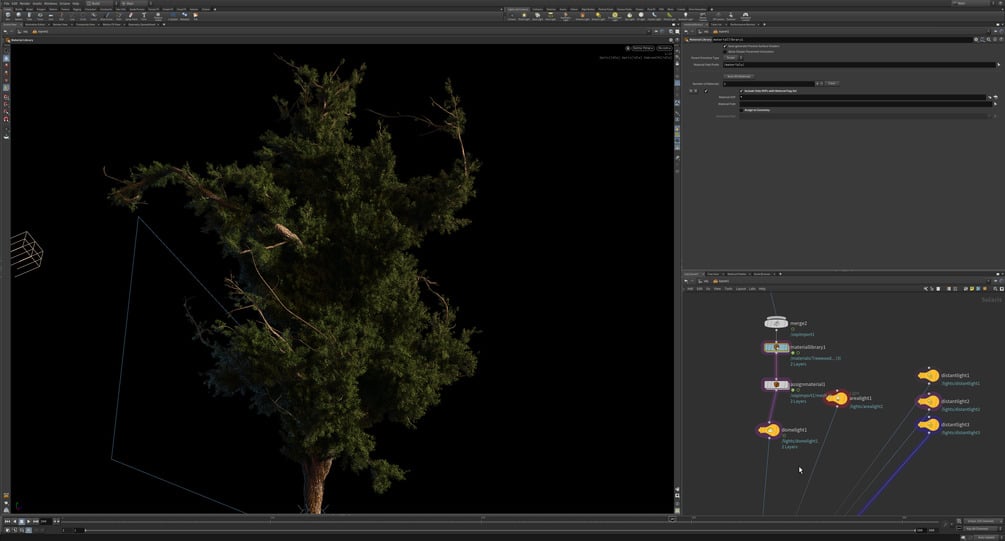Open the Parent Primitive Type dropdown
This screenshot has width=1005, height=541.
(x=731, y=58)
